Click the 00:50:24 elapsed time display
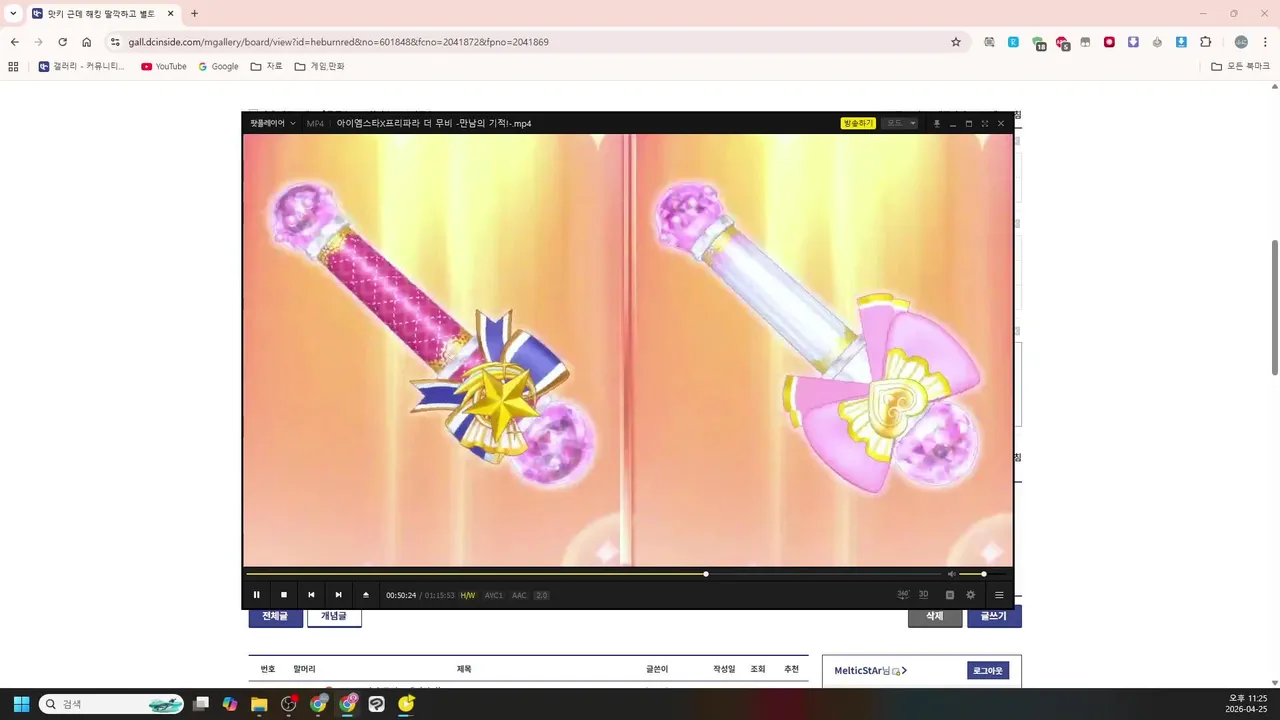 [401, 595]
